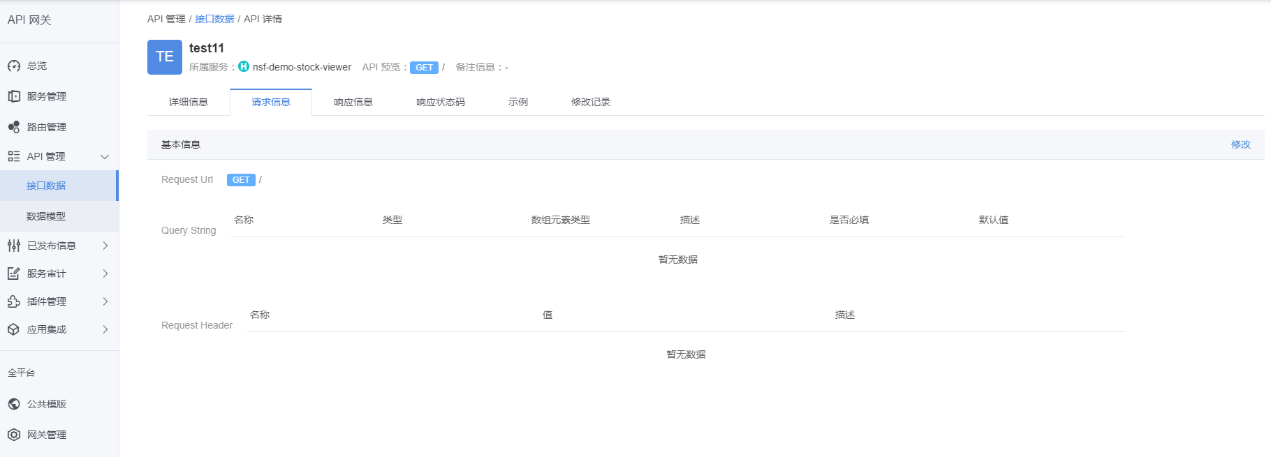
Task: Collapse the API 管理 menu chevron
Action: 105,157
